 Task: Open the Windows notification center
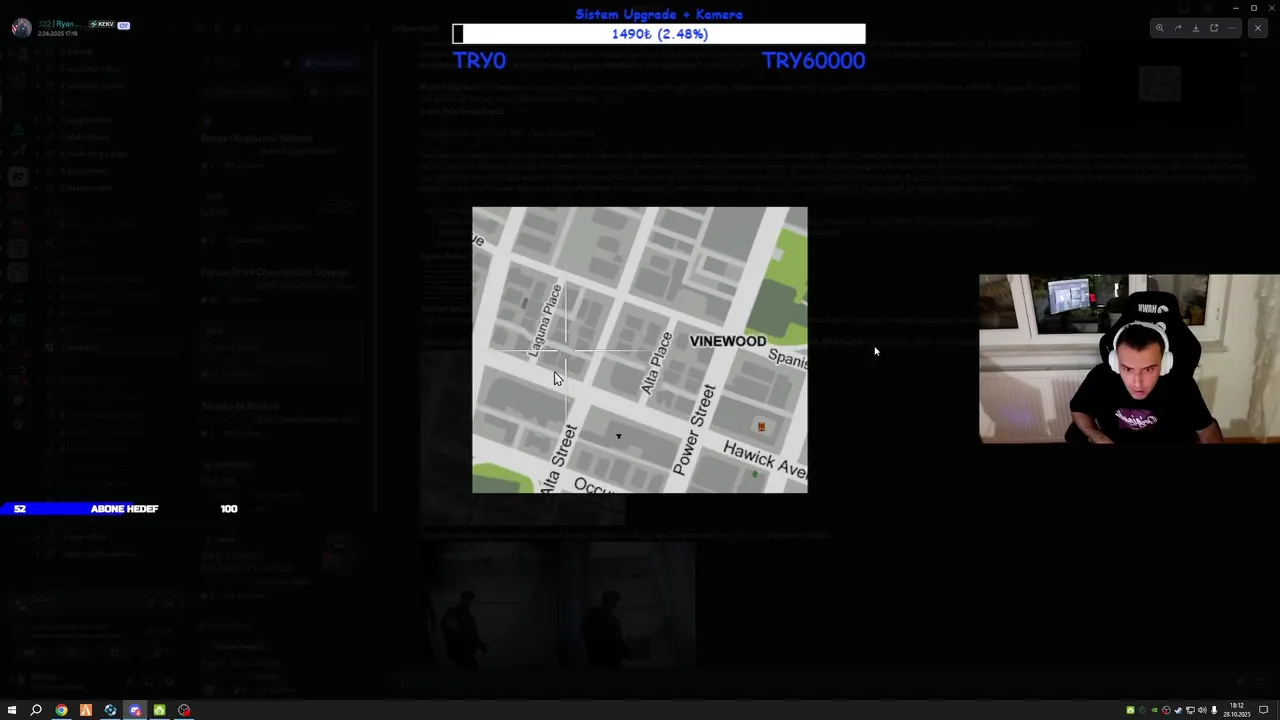[x=1264, y=710]
